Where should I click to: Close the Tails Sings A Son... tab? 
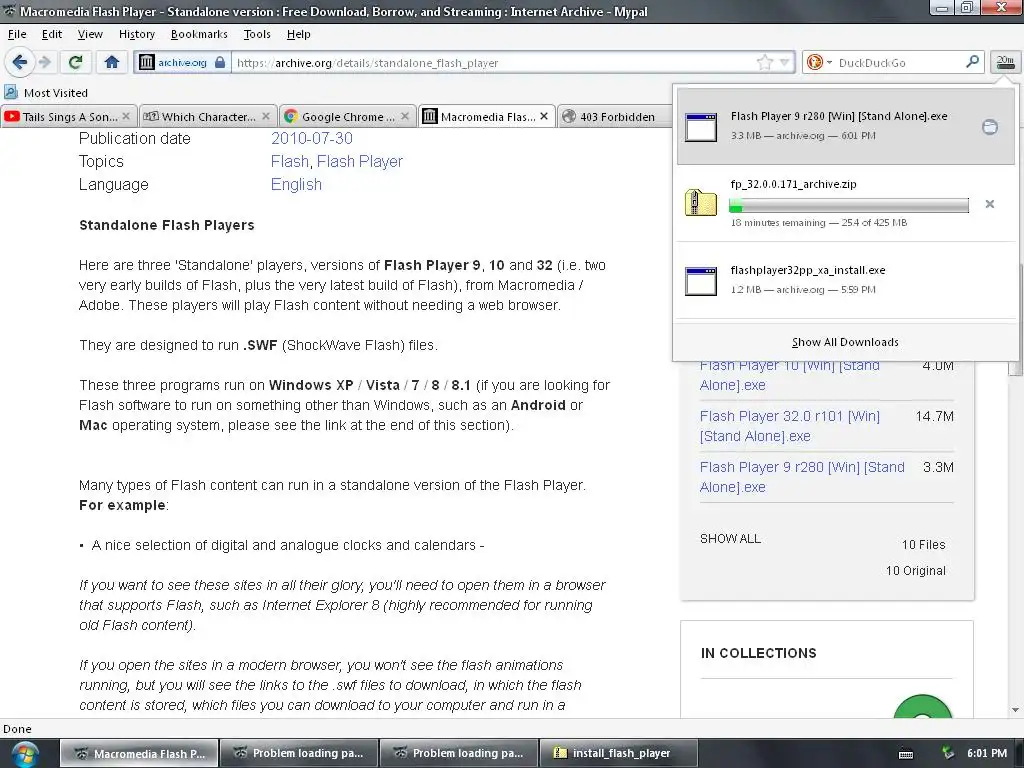(x=126, y=116)
